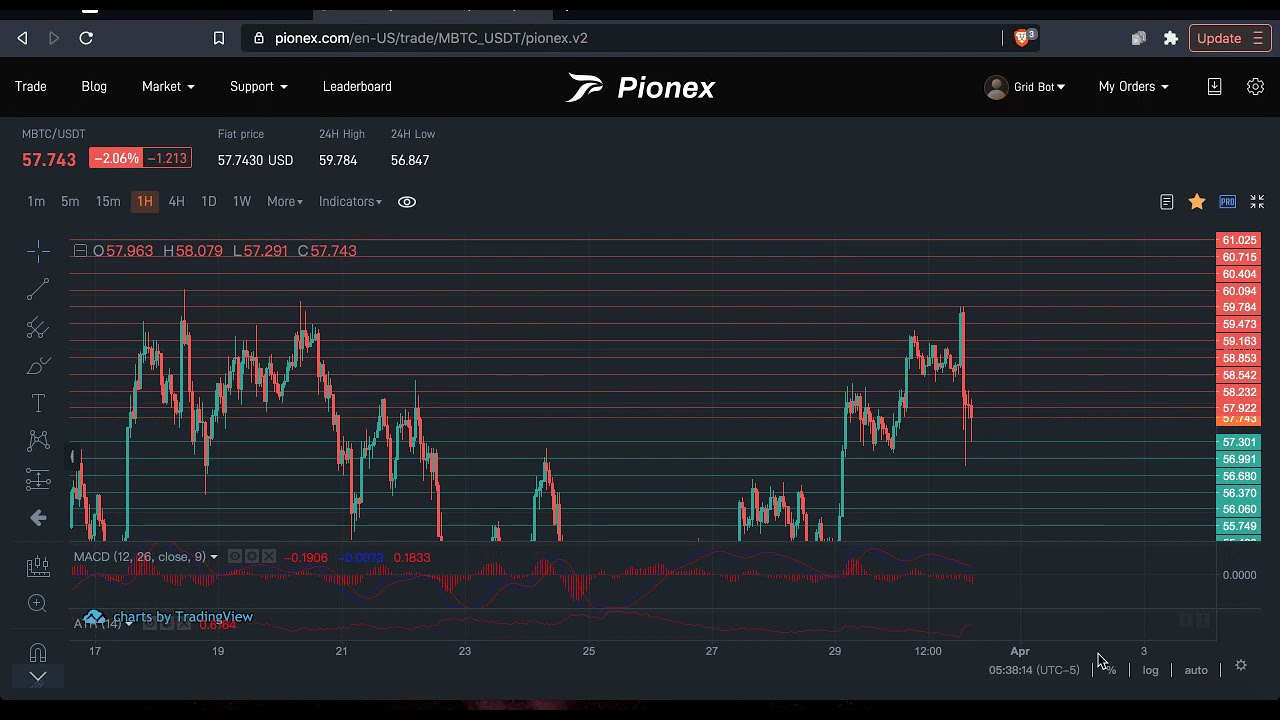Select the 1m timeframe

pos(36,202)
